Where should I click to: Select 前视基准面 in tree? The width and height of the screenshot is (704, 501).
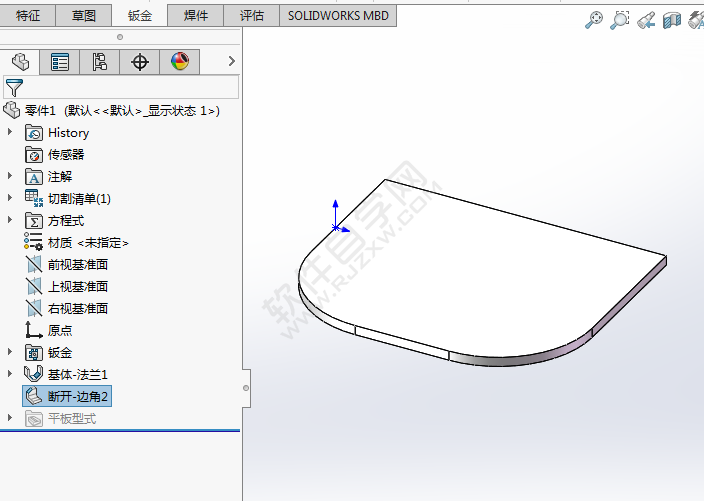[78, 265]
